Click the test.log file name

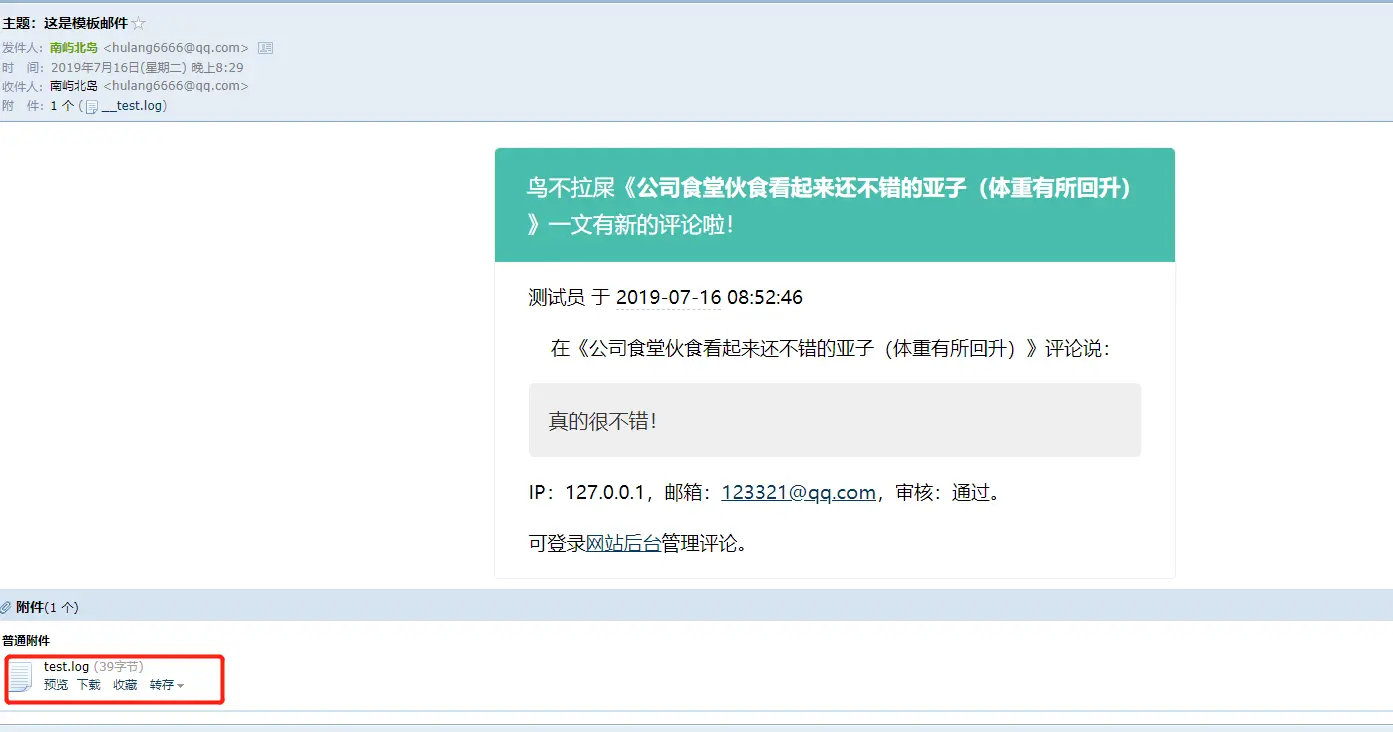[67, 666]
